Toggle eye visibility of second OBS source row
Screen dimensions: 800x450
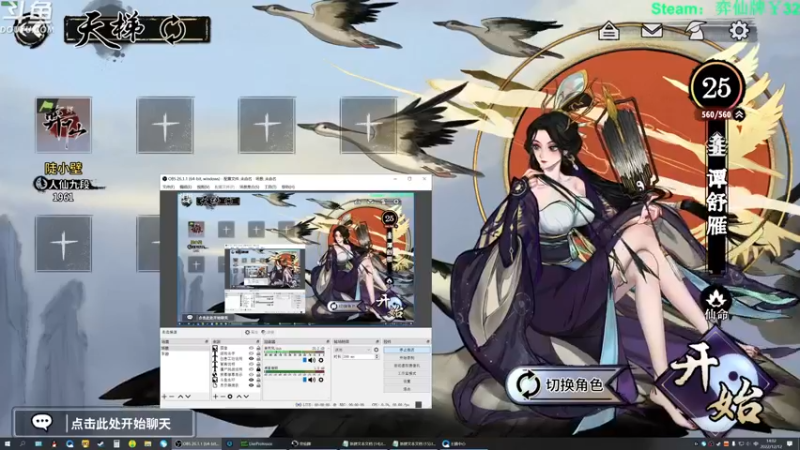[251, 354]
